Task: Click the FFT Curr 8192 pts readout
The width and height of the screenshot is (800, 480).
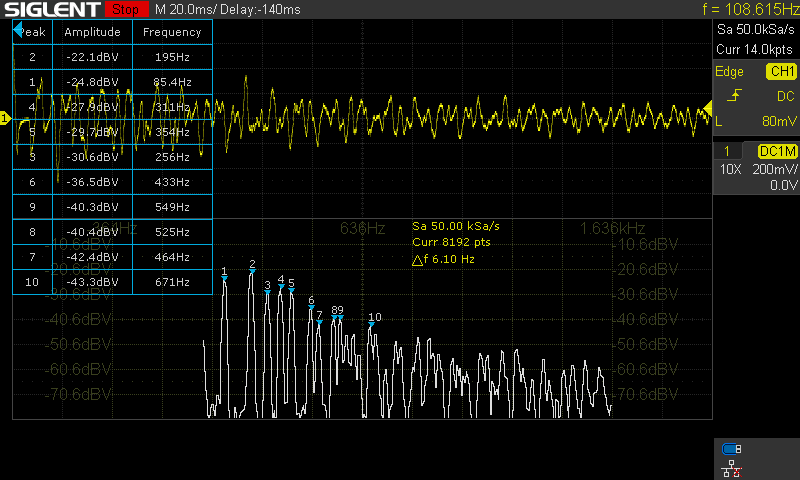Action: pyautogui.click(x=451, y=242)
